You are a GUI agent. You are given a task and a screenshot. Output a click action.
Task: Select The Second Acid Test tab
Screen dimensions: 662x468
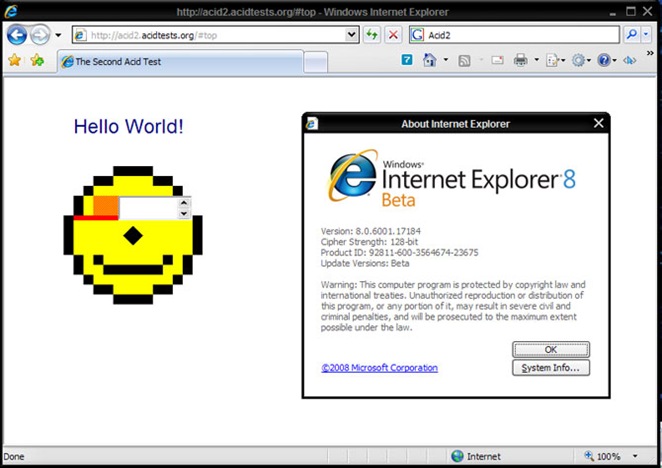tap(181, 62)
